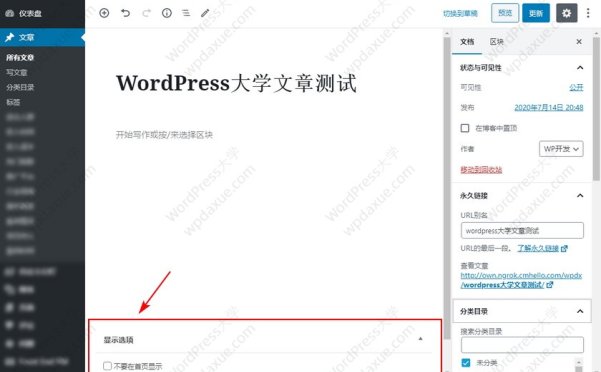Open the content structure info icon

[x=167, y=13]
